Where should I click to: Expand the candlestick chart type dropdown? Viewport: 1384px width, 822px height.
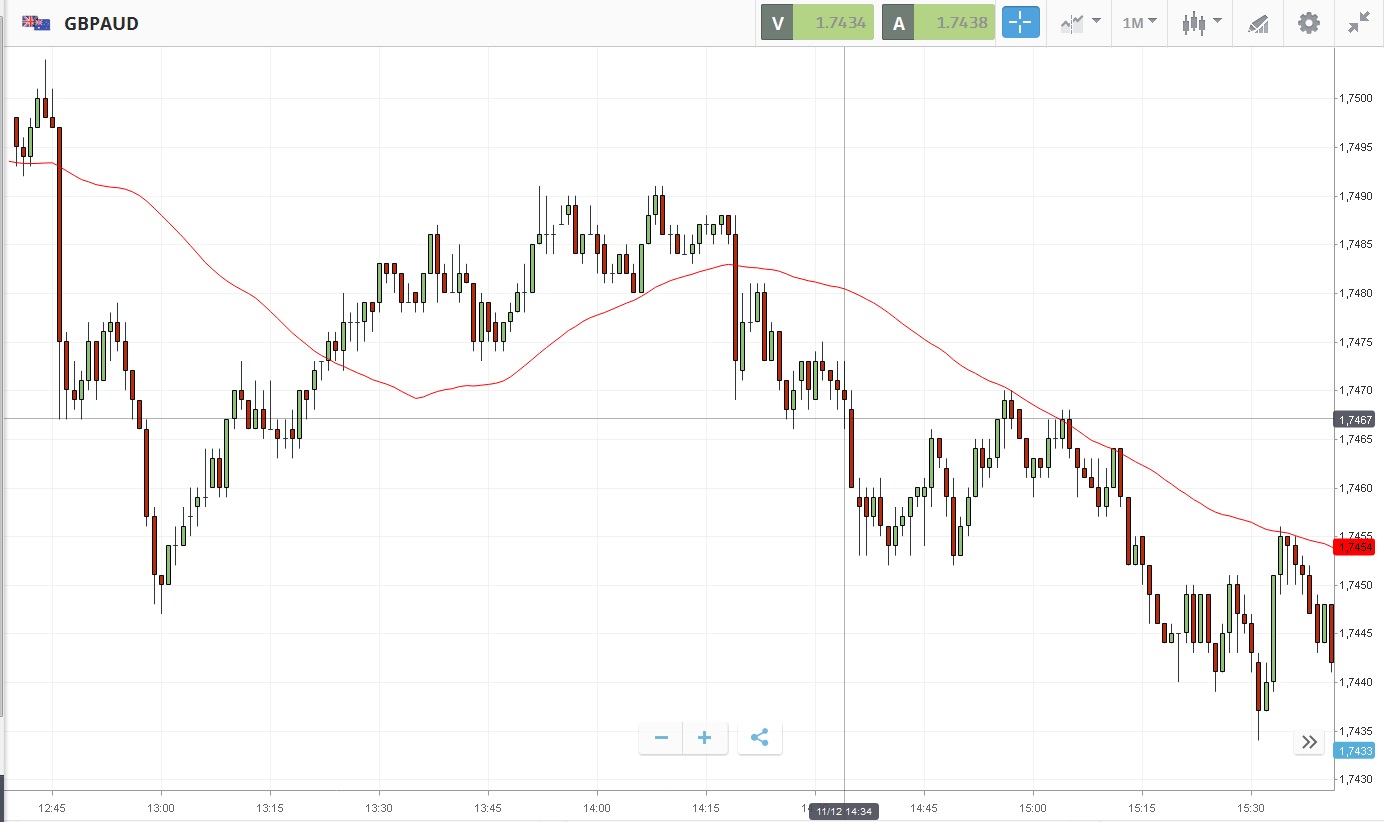click(x=1200, y=23)
